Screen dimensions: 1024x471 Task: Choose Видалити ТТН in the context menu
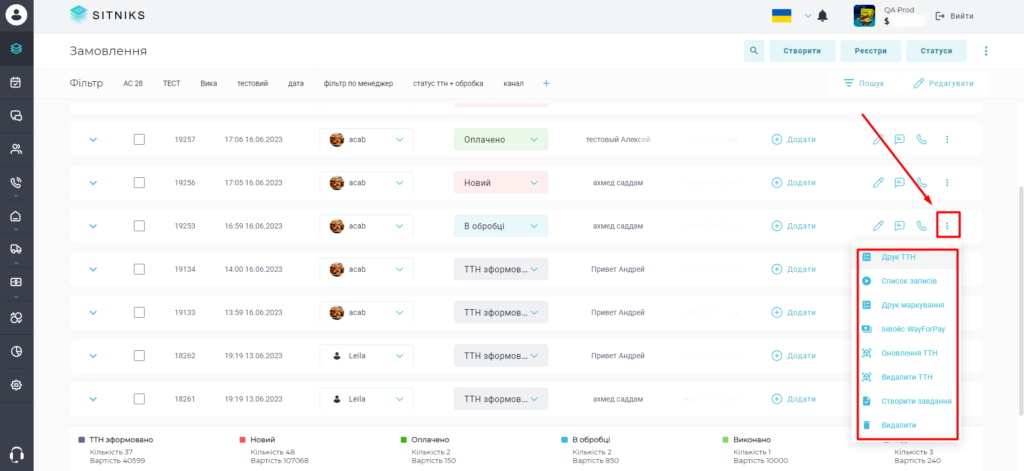click(905, 377)
